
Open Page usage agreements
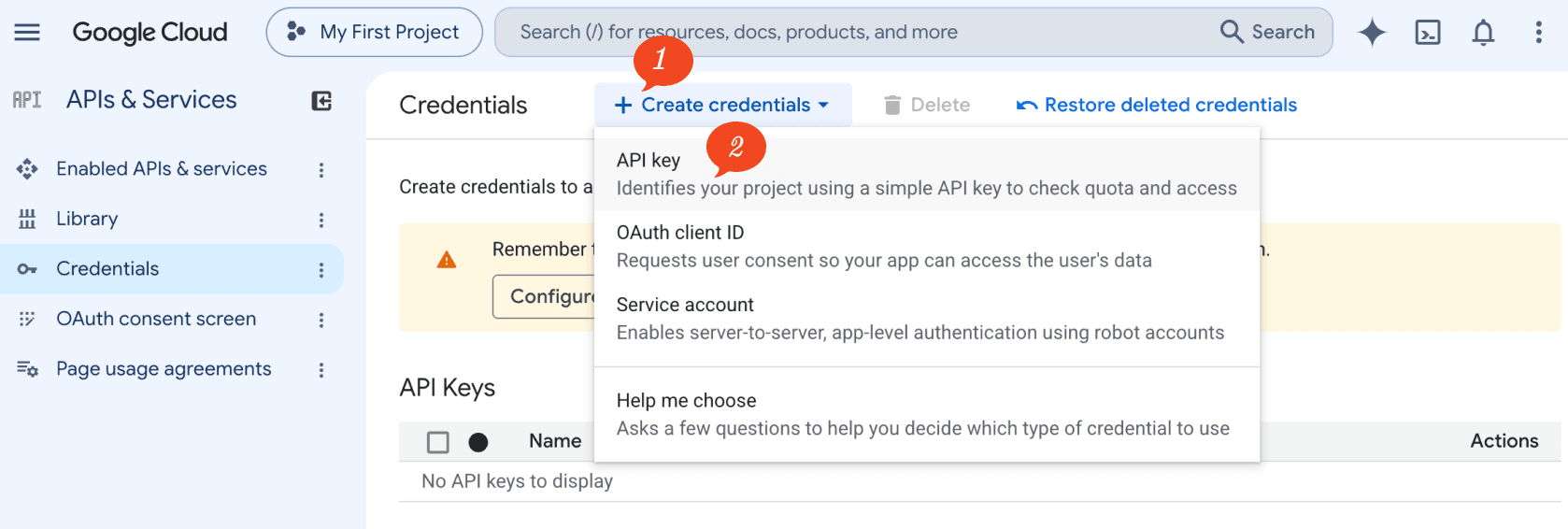pyautogui.click(x=164, y=369)
